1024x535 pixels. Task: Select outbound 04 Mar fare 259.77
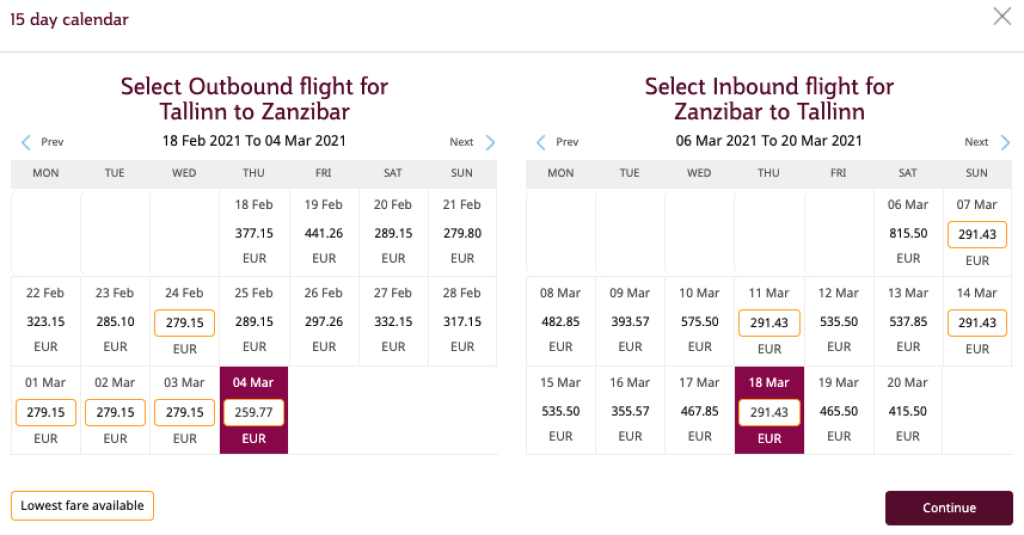[x=254, y=412]
